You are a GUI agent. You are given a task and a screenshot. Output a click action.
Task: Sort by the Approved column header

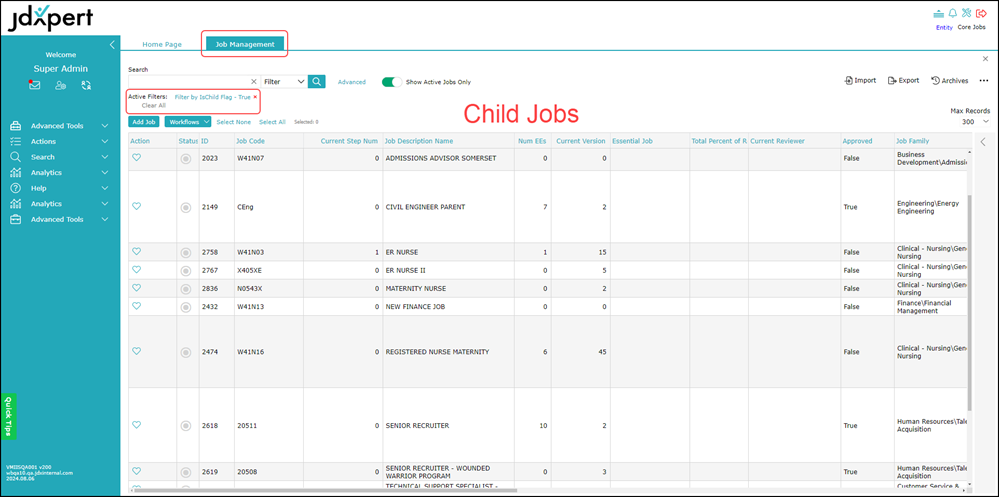tap(857, 141)
